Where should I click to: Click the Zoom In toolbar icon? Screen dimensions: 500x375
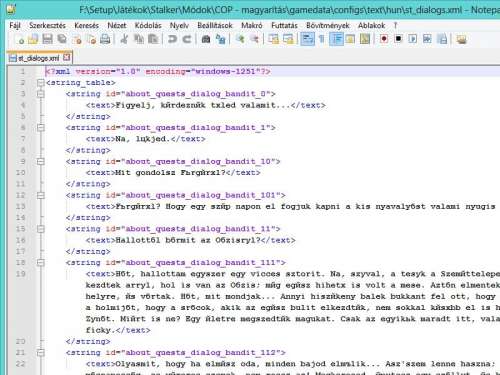[x=240, y=39]
